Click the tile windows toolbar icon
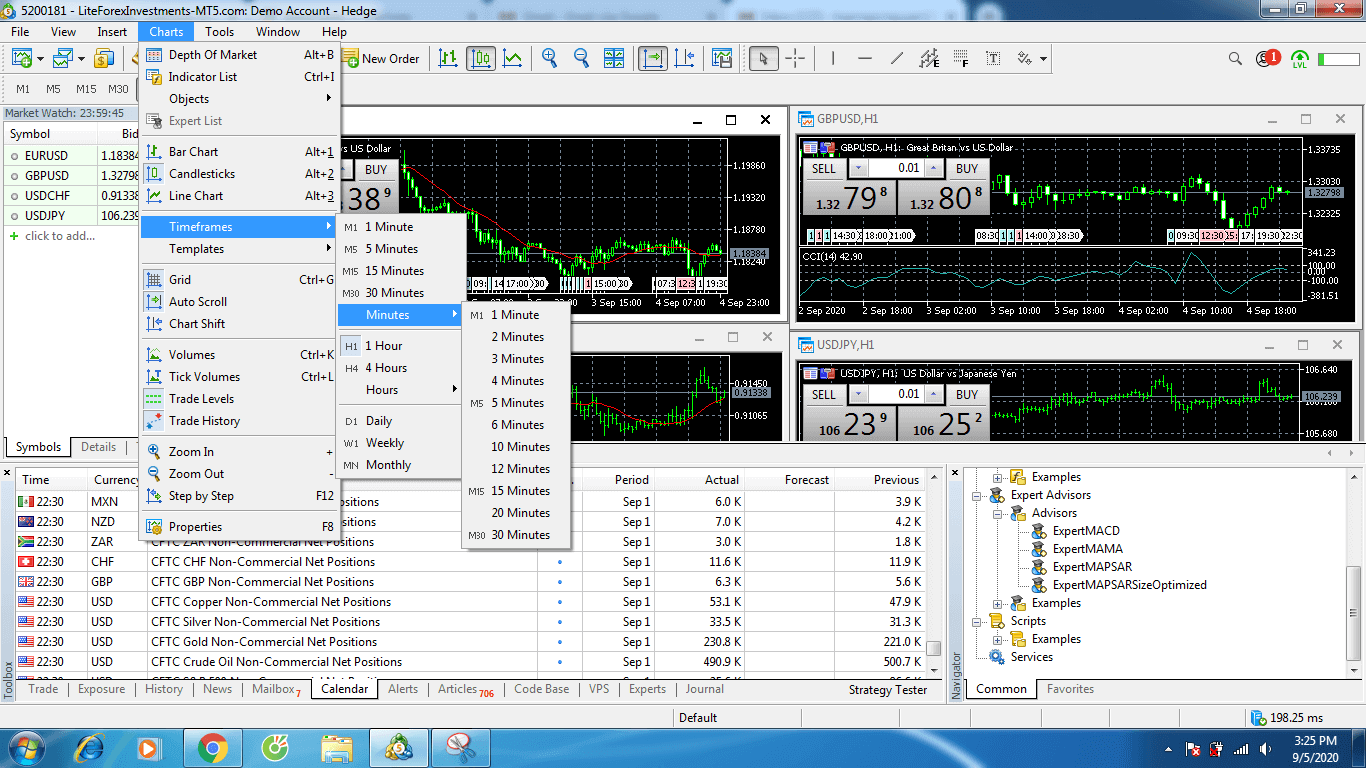 click(x=614, y=59)
